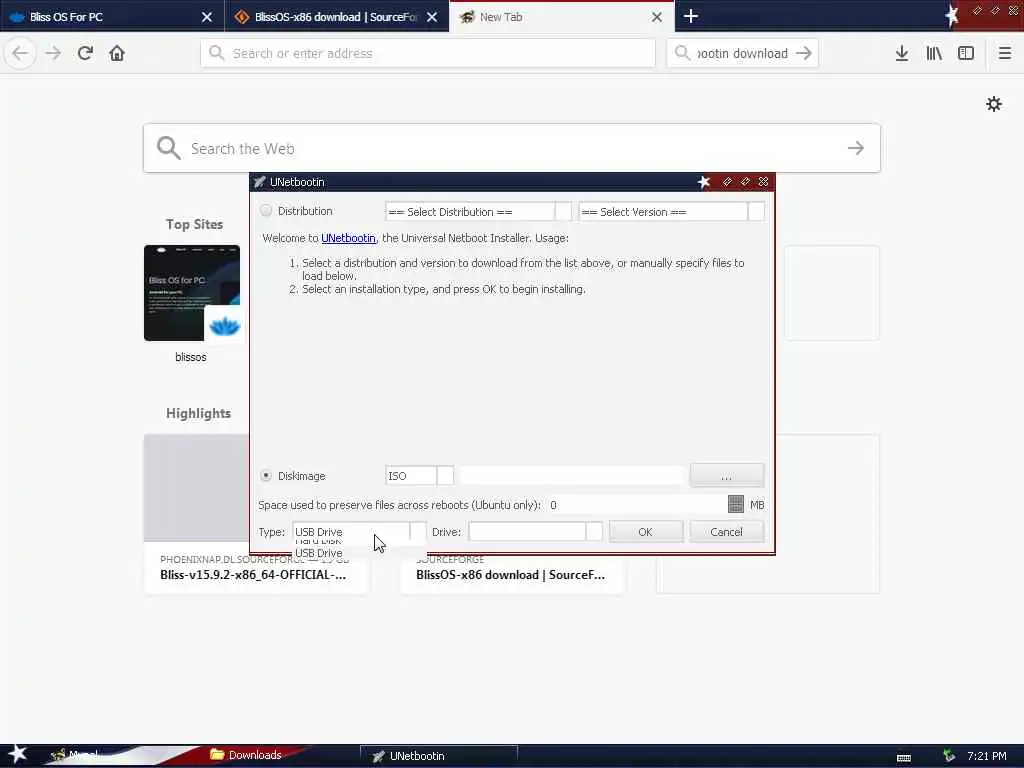Click the persistence space value field
This screenshot has height=768, width=1024.
[x=636, y=505]
